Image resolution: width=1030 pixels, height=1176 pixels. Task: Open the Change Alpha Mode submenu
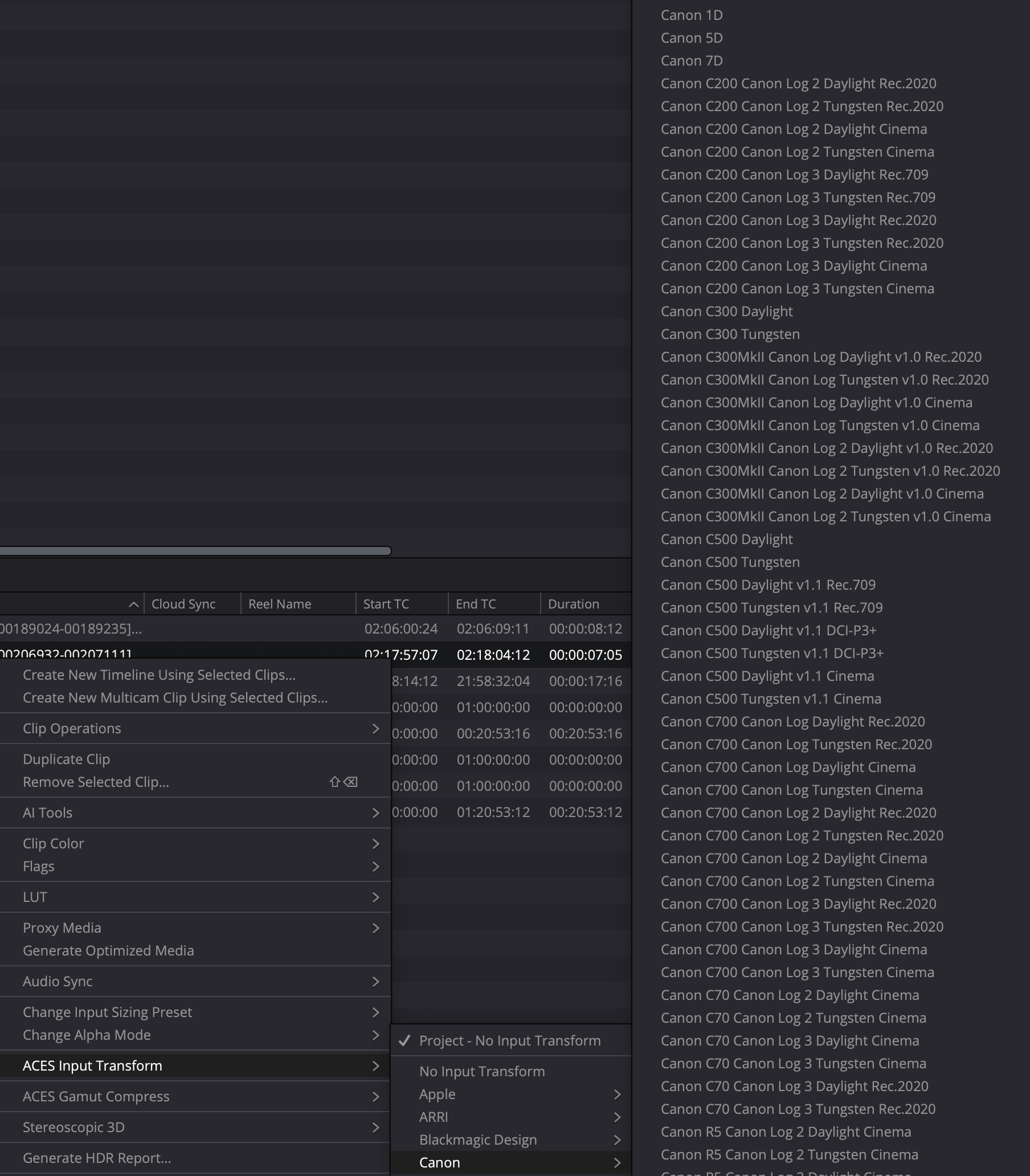point(195,1035)
